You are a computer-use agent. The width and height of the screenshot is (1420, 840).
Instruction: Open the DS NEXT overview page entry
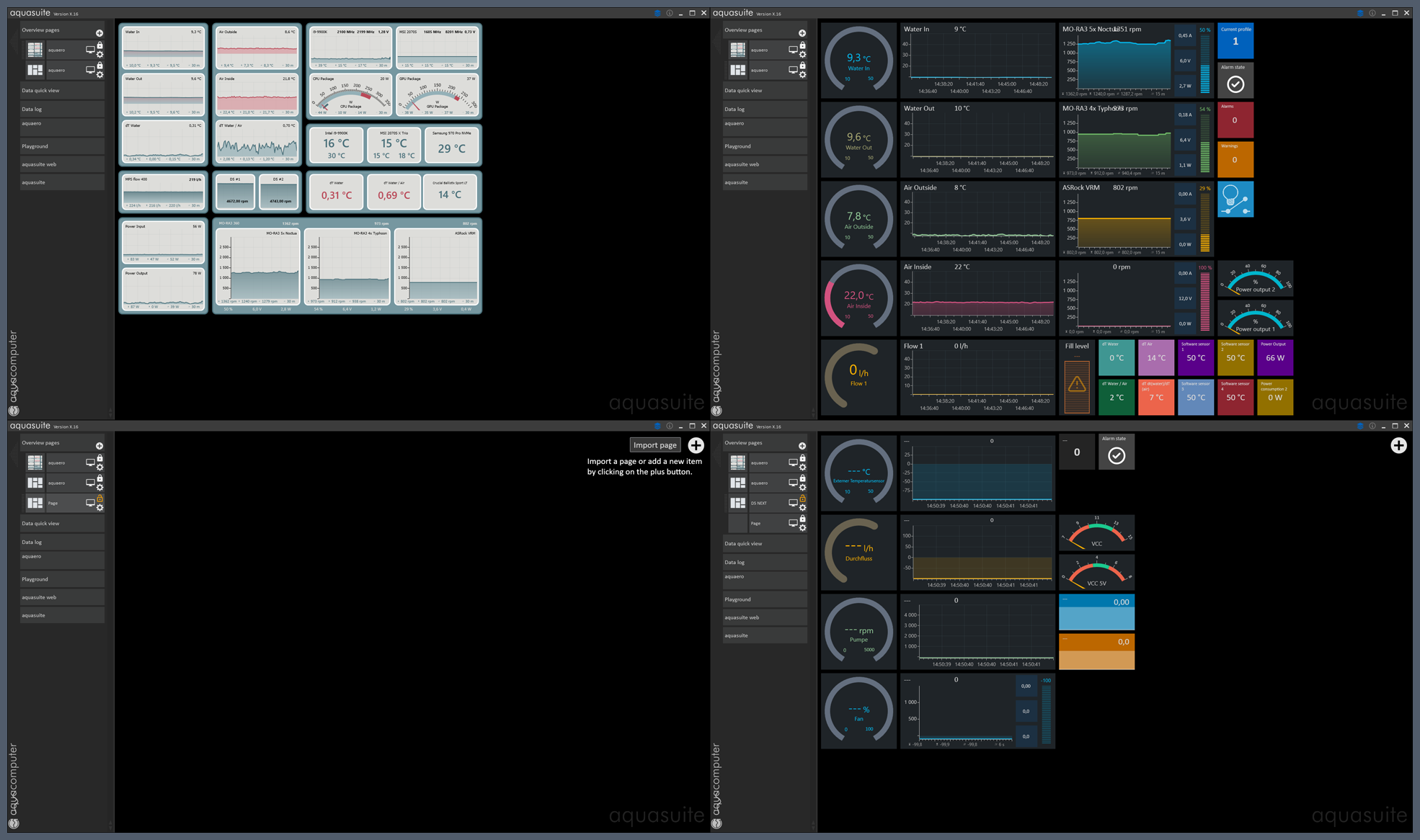pyautogui.click(x=760, y=503)
